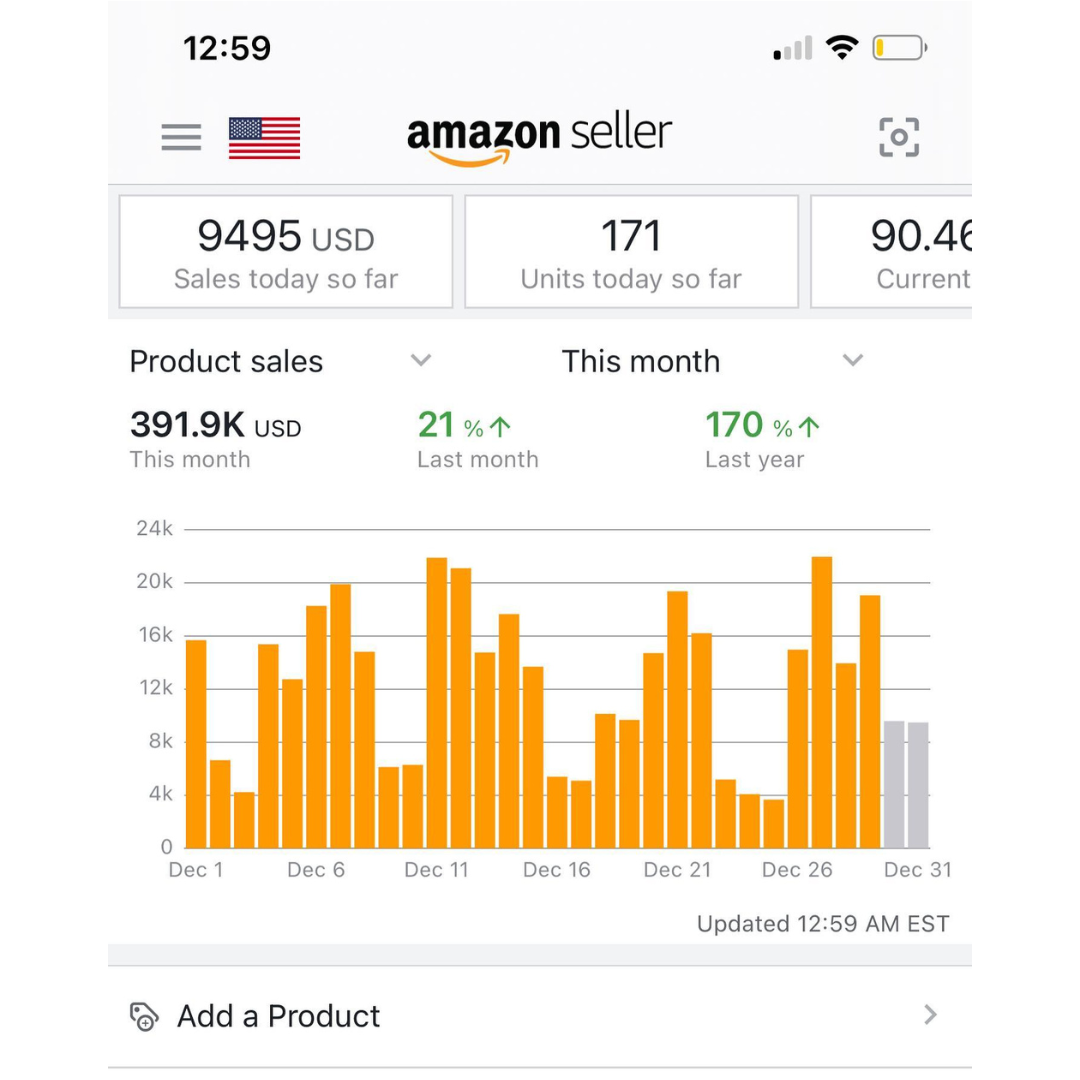Expand the Product sales dropdown
The height and width of the screenshot is (1080, 1080).
[421, 360]
